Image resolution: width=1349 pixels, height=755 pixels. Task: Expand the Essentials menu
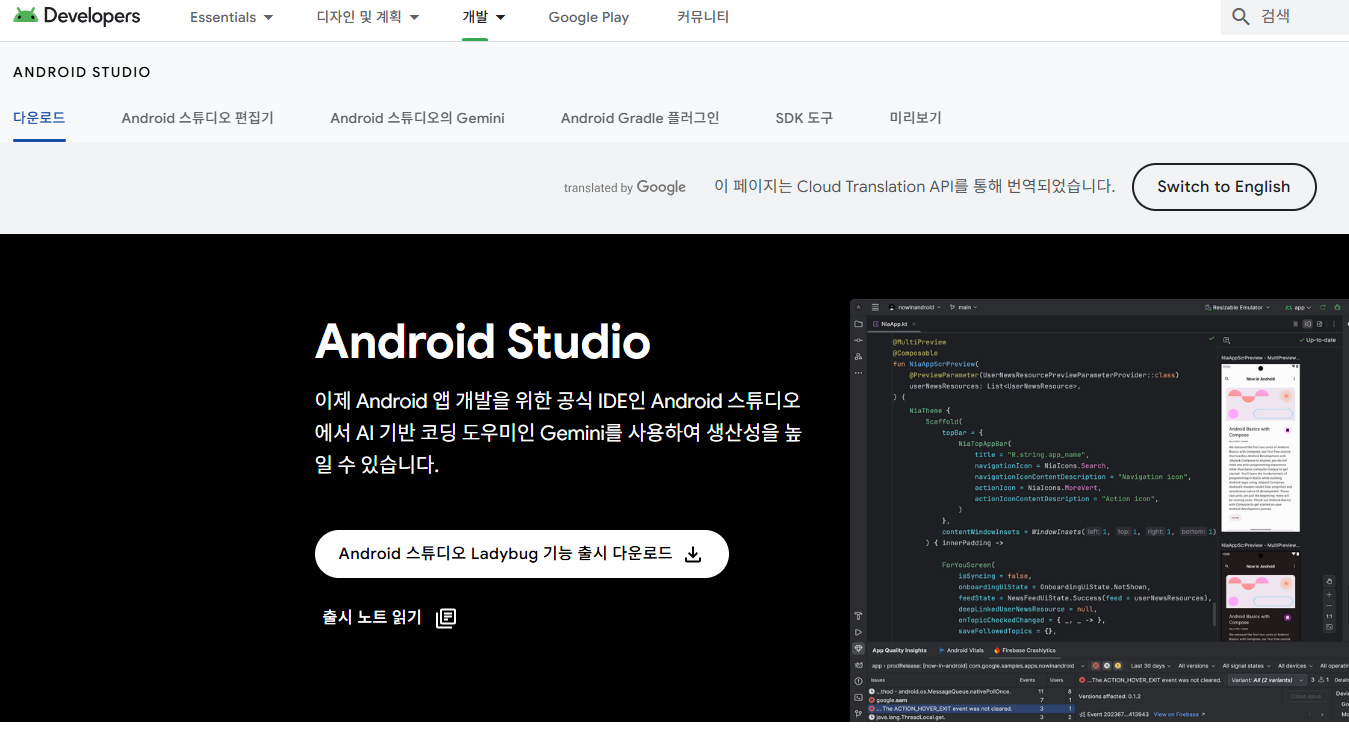pos(231,18)
